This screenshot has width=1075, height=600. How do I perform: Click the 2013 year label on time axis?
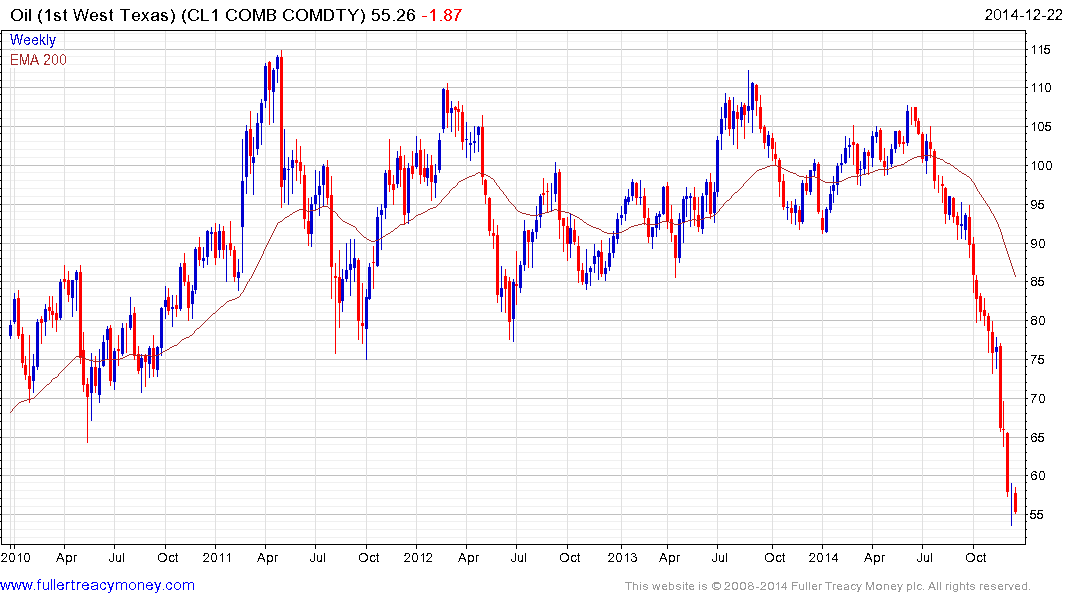tap(622, 557)
